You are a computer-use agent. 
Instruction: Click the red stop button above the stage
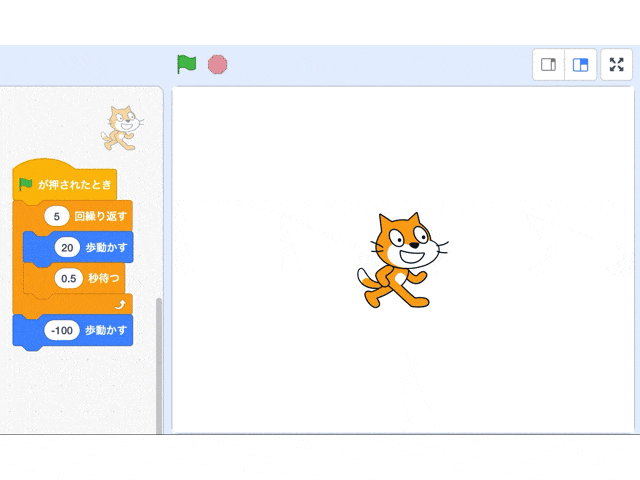click(218, 64)
